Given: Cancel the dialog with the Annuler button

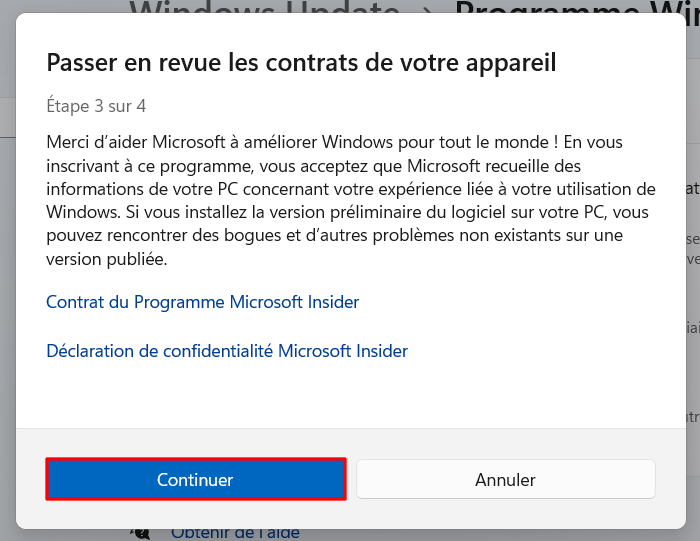Looking at the screenshot, I should (505, 479).
